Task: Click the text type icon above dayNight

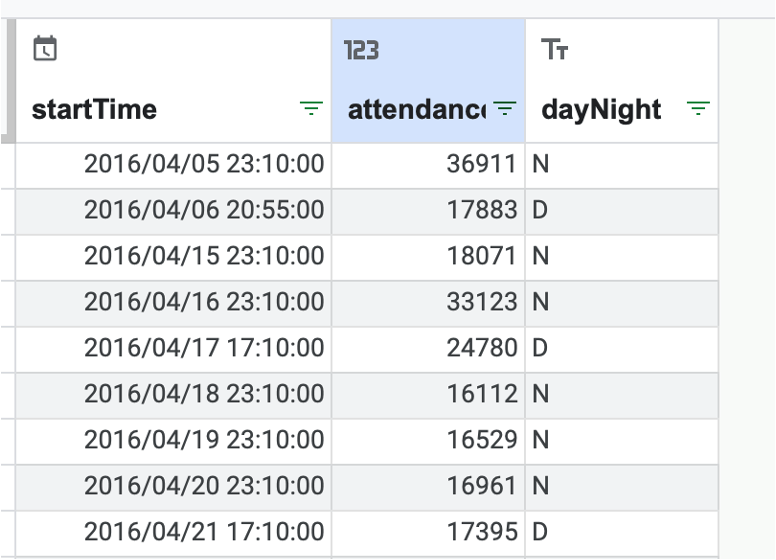Action: coord(554,49)
